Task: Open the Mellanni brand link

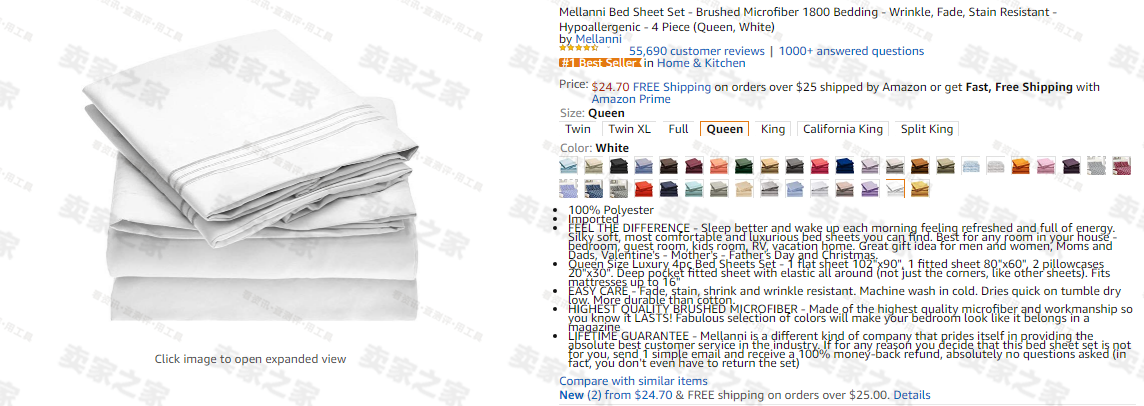Action: 598,39
